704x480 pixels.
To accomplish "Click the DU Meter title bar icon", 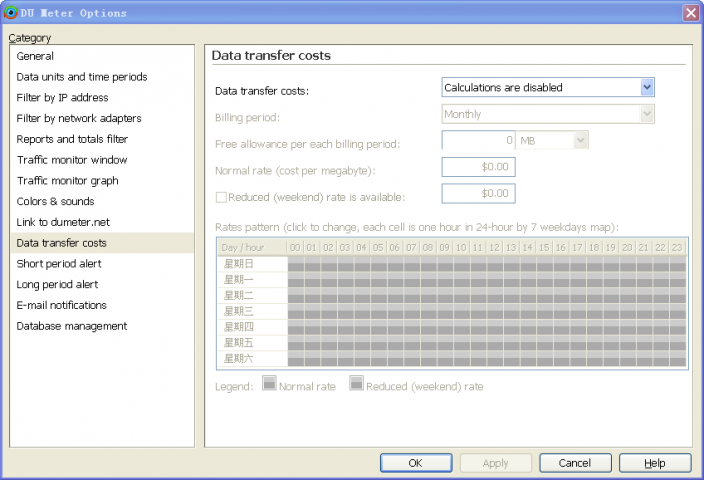I will (x=11, y=13).
